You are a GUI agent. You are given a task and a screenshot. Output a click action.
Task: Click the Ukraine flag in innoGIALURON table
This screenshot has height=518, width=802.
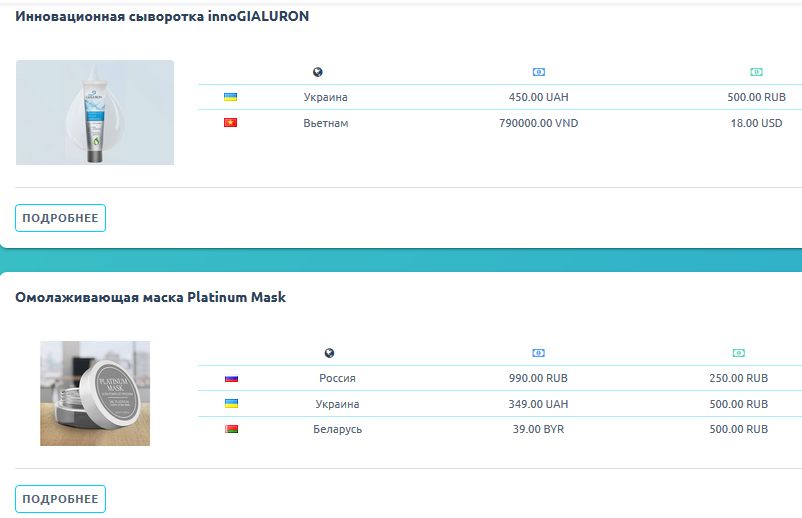click(x=230, y=97)
